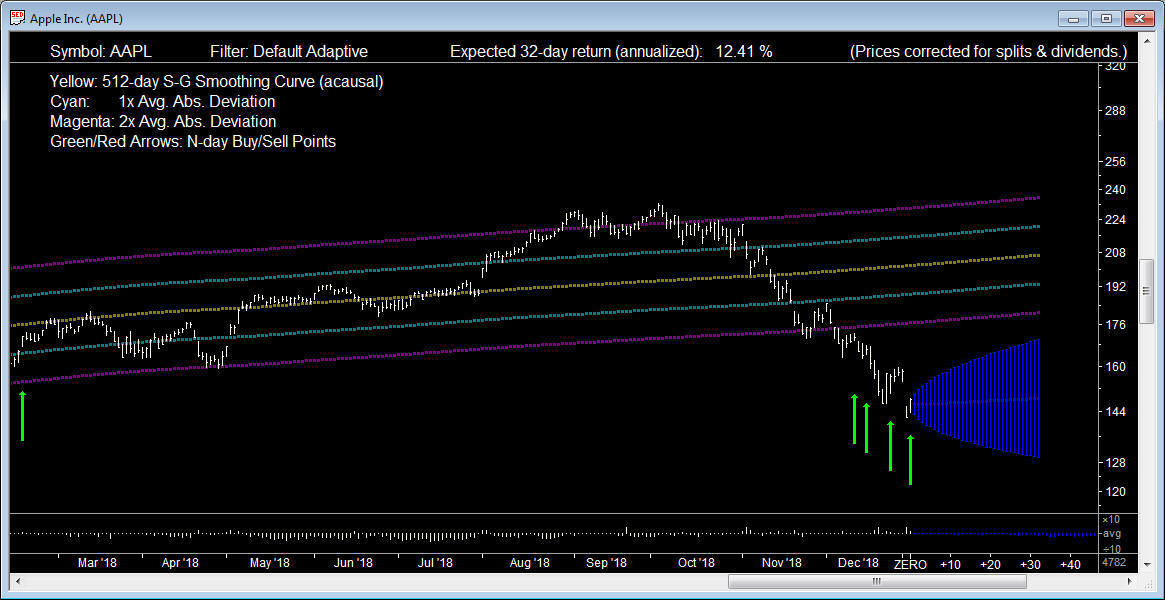Click the Dec '18 date label
The image size is (1165, 600).
click(859, 564)
